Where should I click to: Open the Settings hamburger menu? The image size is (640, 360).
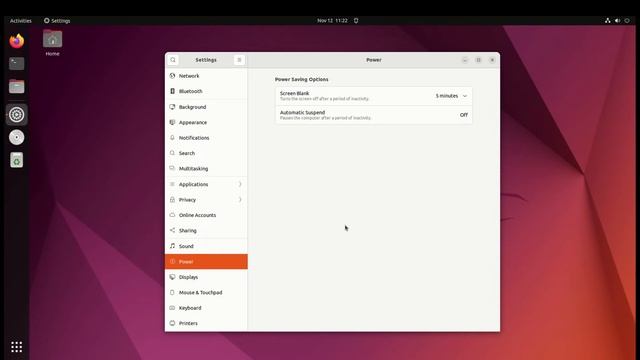tap(239, 60)
